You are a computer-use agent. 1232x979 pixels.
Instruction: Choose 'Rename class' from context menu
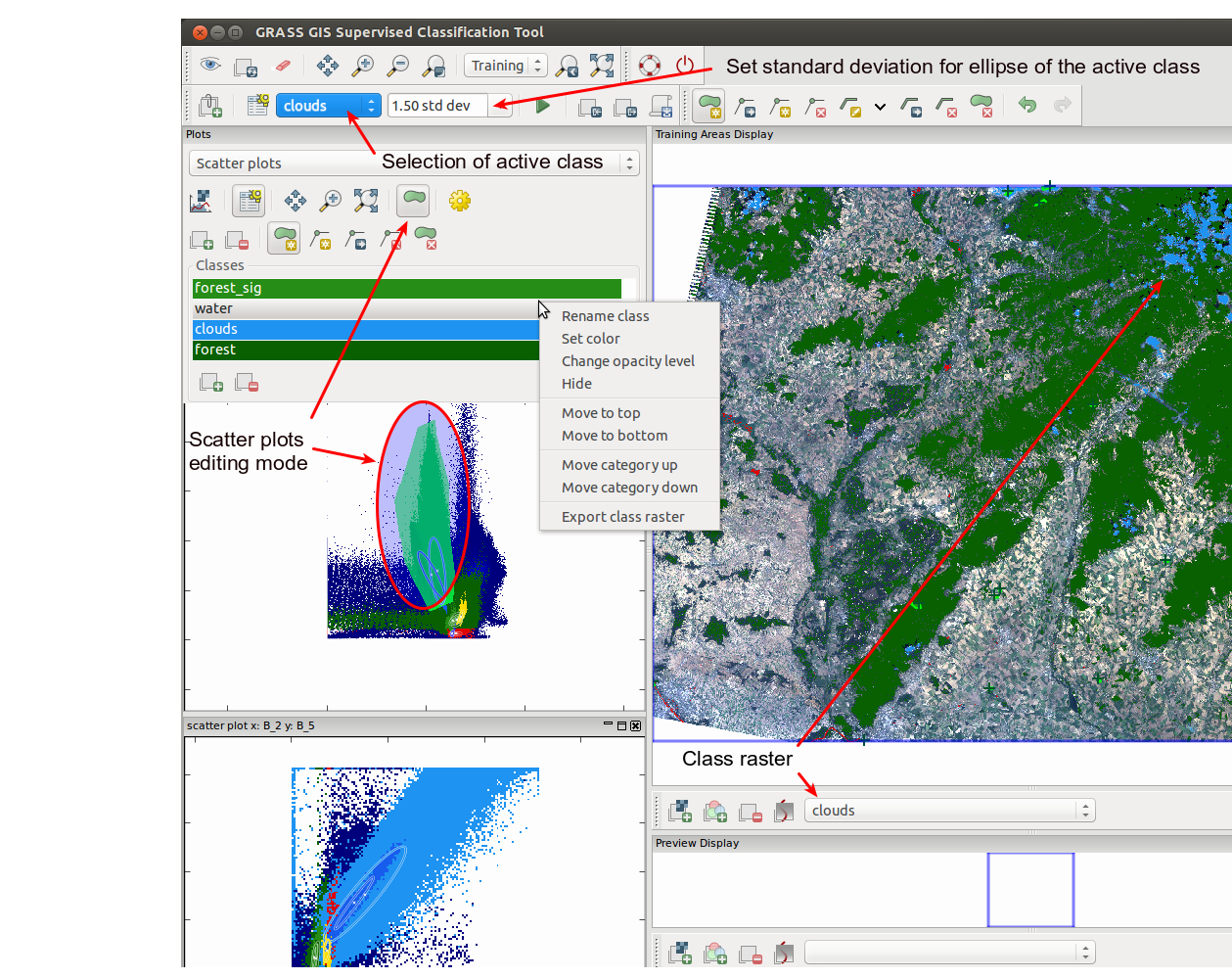click(x=605, y=316)
